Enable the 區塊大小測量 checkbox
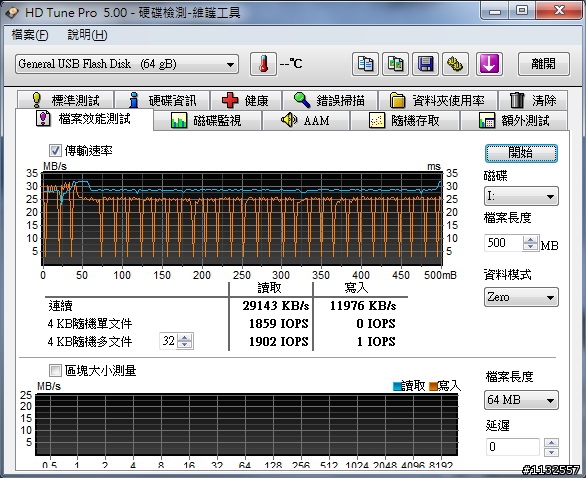586x478 pixels. point(55,371)
